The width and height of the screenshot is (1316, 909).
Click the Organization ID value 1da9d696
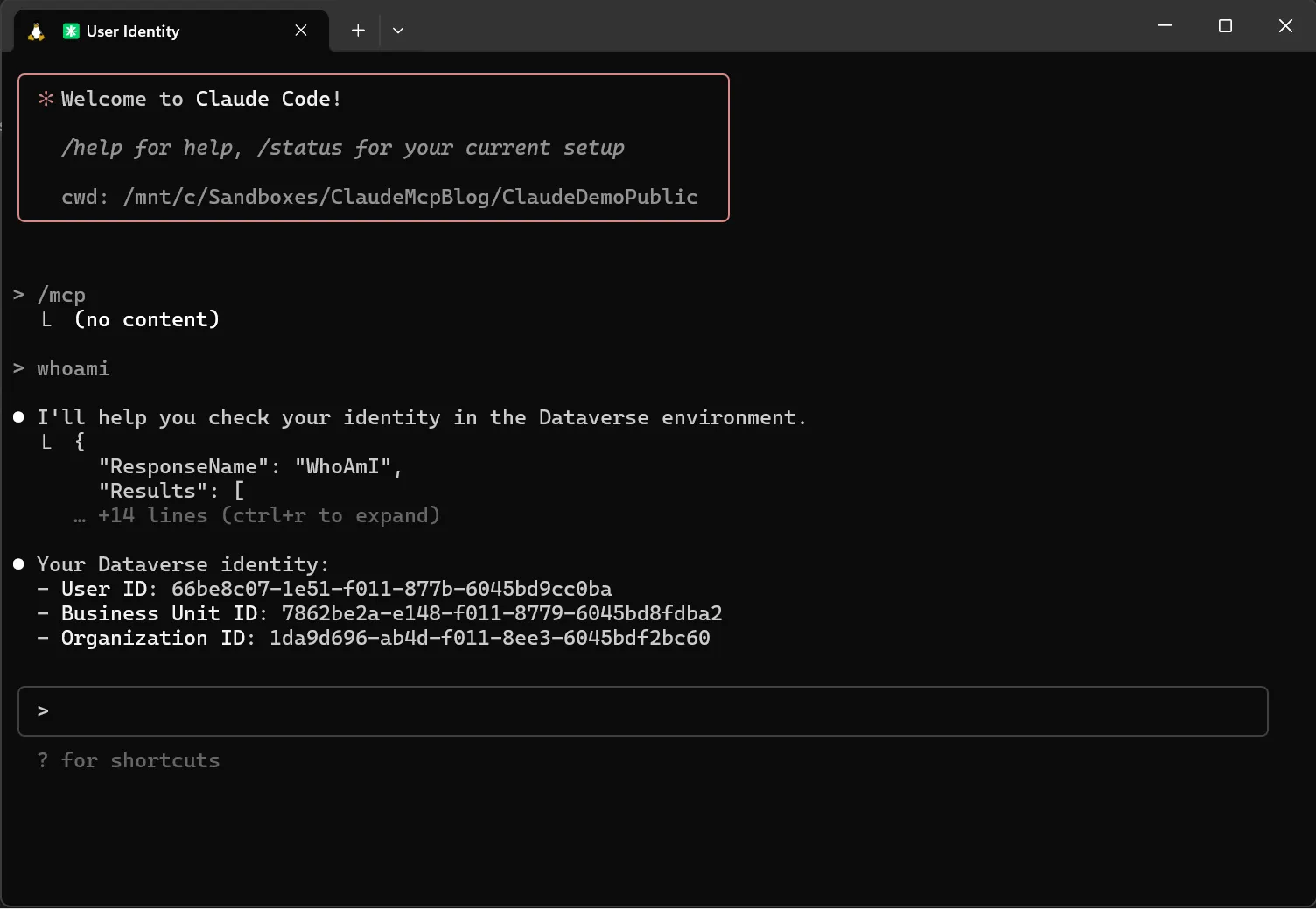click(490, 638)
